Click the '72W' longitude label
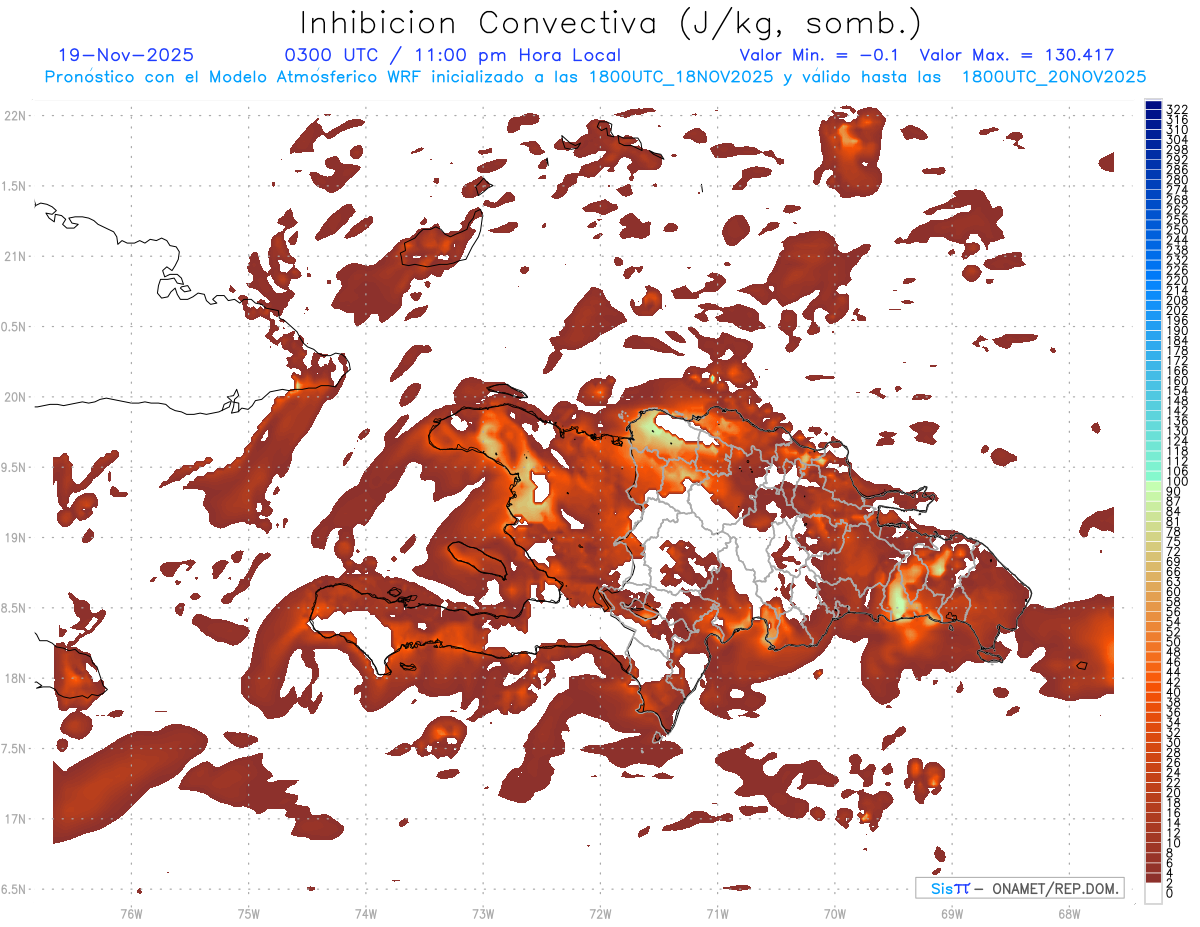Screen dimensions: 1200x927 [x=600, y=913]
